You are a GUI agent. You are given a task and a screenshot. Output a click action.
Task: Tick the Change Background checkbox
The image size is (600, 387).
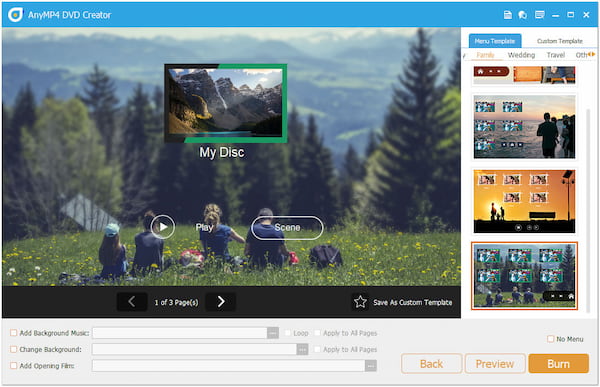click(13, 349)
